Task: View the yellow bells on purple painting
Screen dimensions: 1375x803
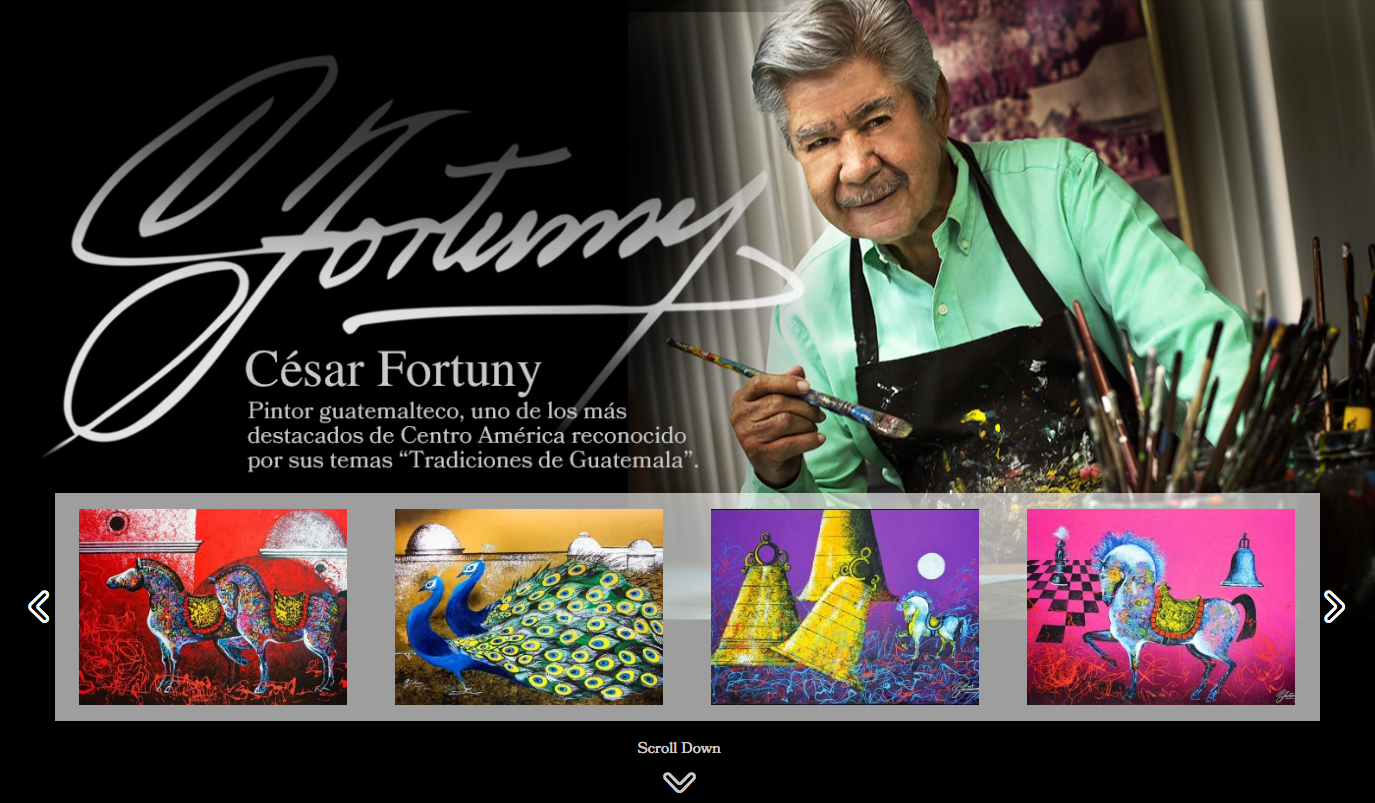Action: 845,607
